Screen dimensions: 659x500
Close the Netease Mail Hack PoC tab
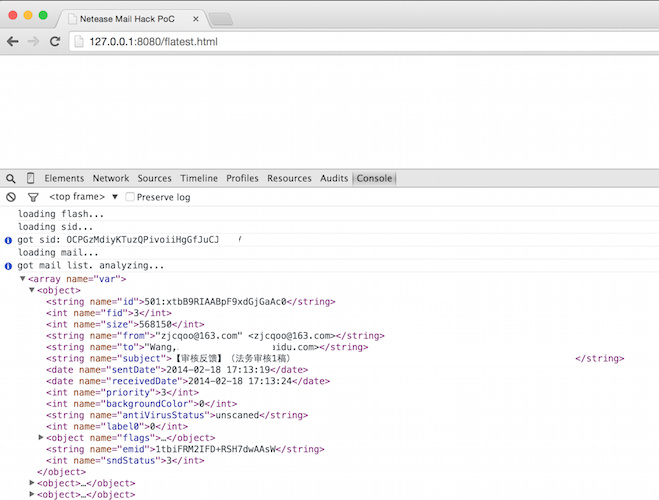[x=195, y=19]
